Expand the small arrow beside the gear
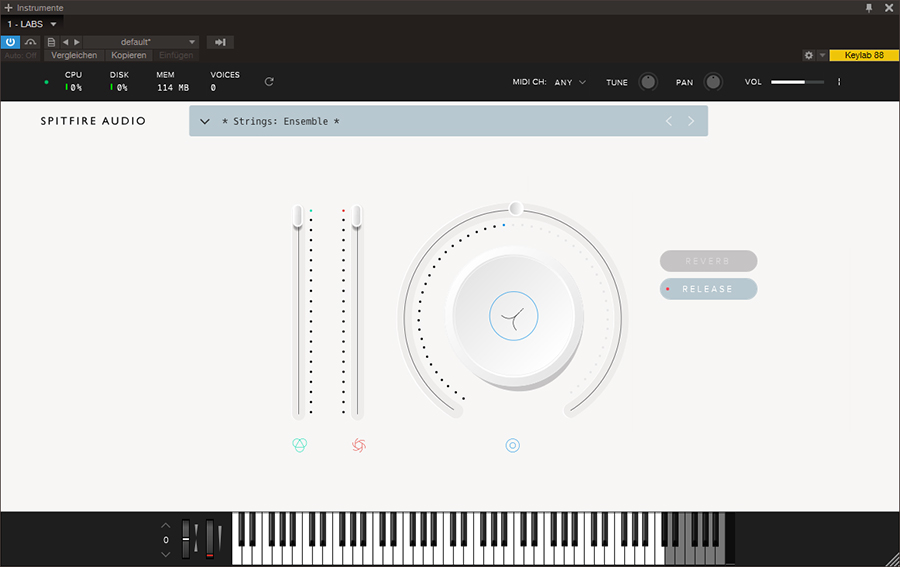900x567 pixels. tap(822, 55)
